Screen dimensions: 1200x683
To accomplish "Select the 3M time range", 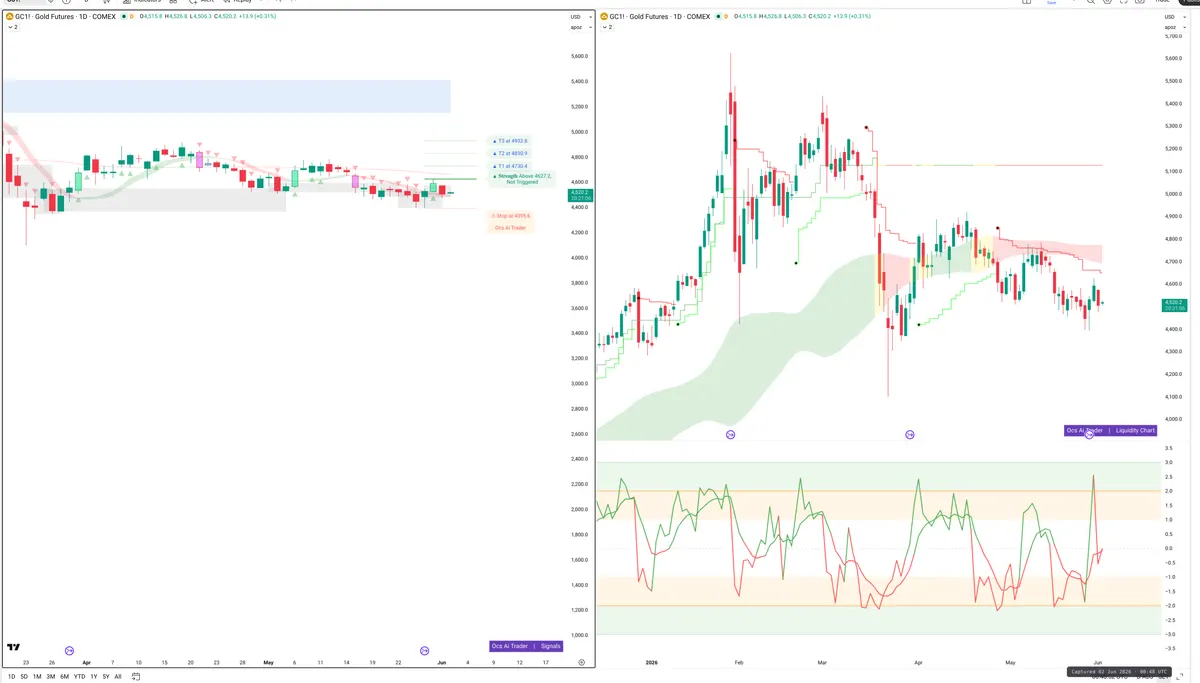I will coord(50,676).
